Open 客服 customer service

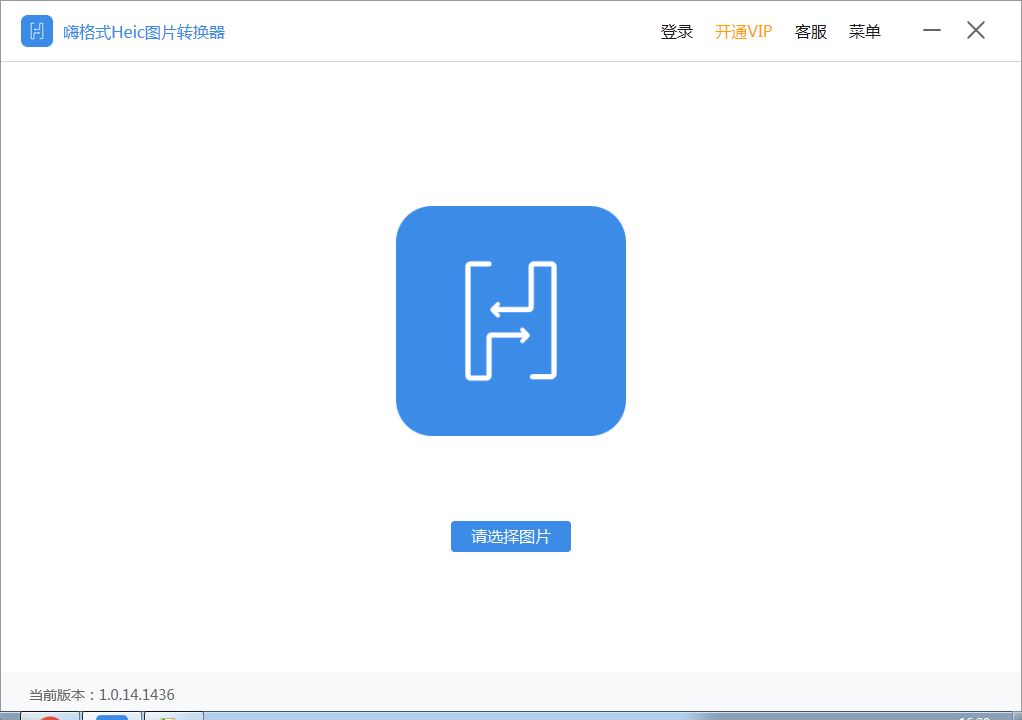(810, 31)
